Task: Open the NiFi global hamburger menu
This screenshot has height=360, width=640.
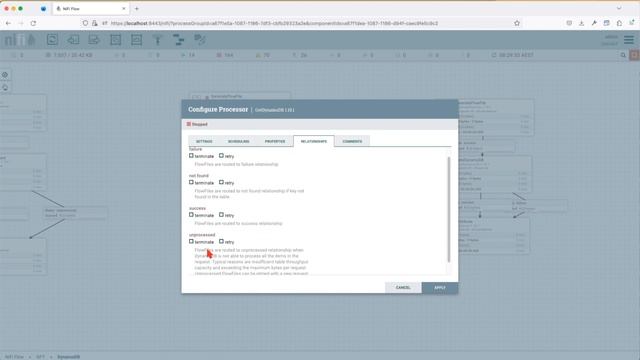Action: coord(629,40)
